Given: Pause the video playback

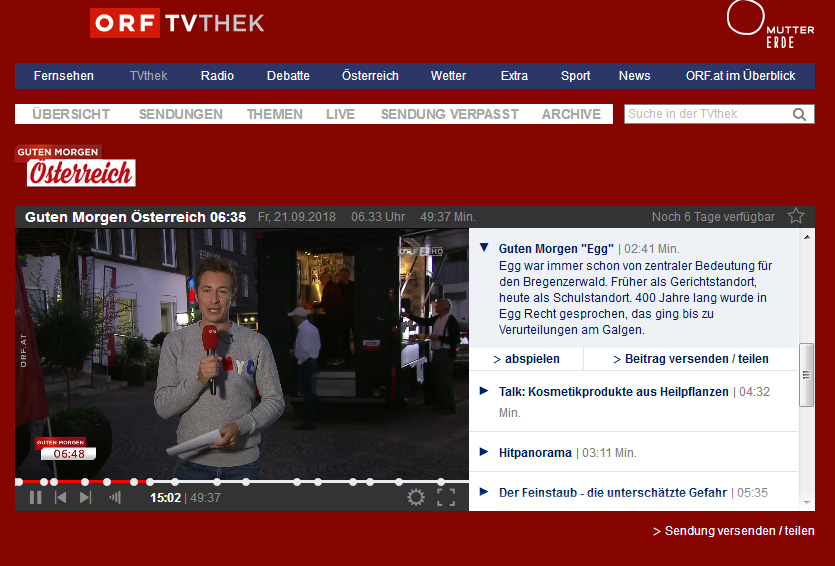Looking at the screenshot, I should click(x=36, y=497).
